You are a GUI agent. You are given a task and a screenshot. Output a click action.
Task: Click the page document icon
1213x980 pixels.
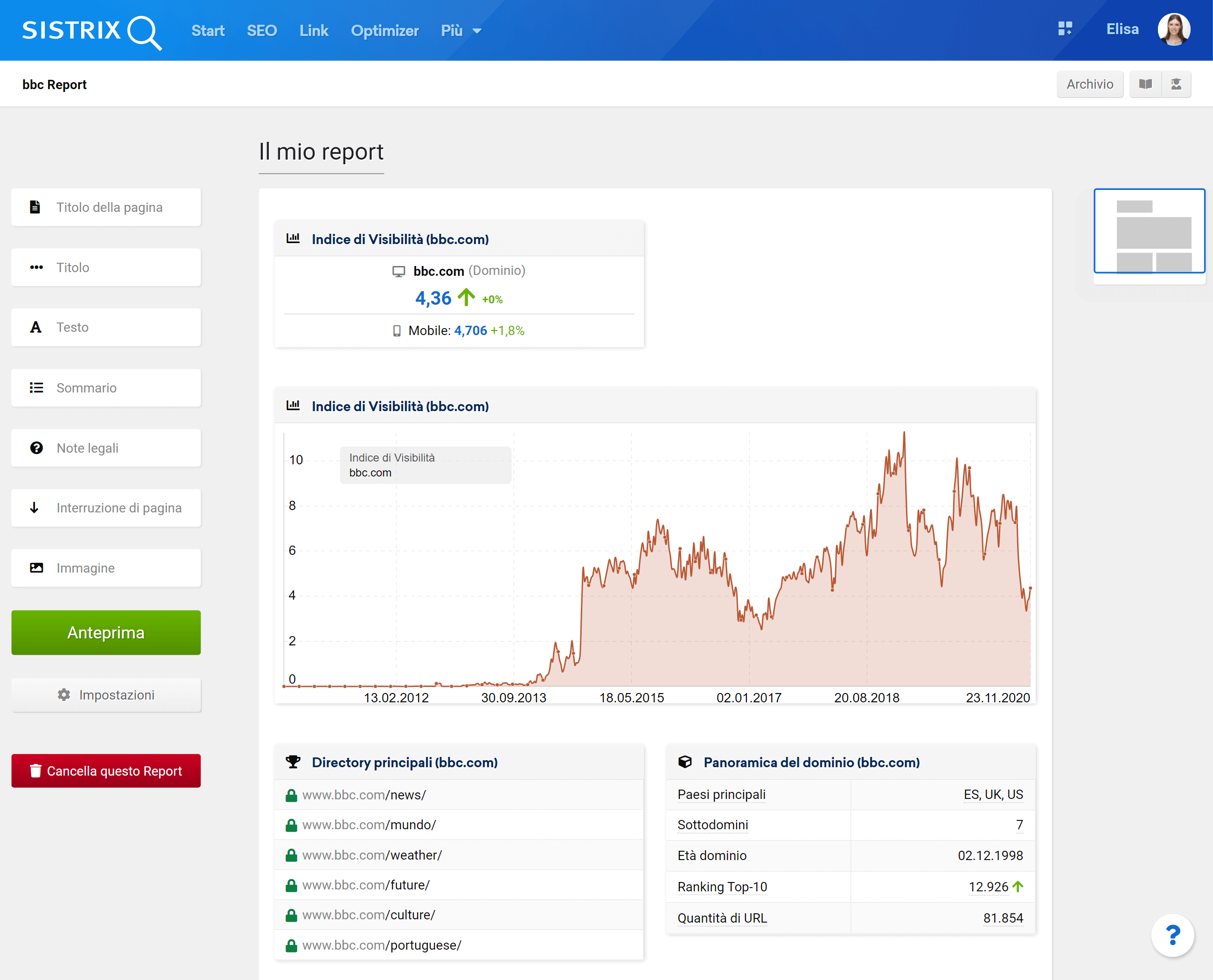click(x=35, y=207)
